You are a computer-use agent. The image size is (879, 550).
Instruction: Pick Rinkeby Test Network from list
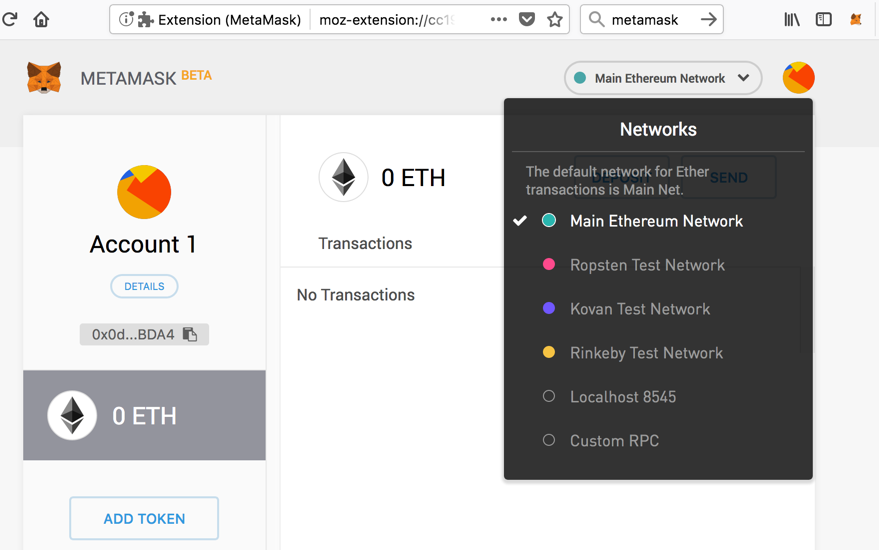pos(646,353)
